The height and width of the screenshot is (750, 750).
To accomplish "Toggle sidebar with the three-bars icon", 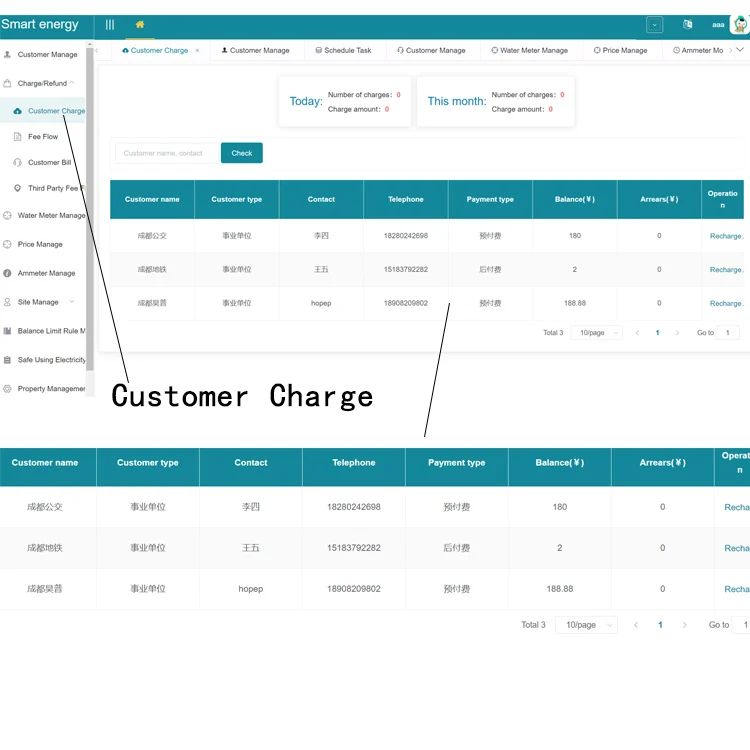I will [110, 24].
